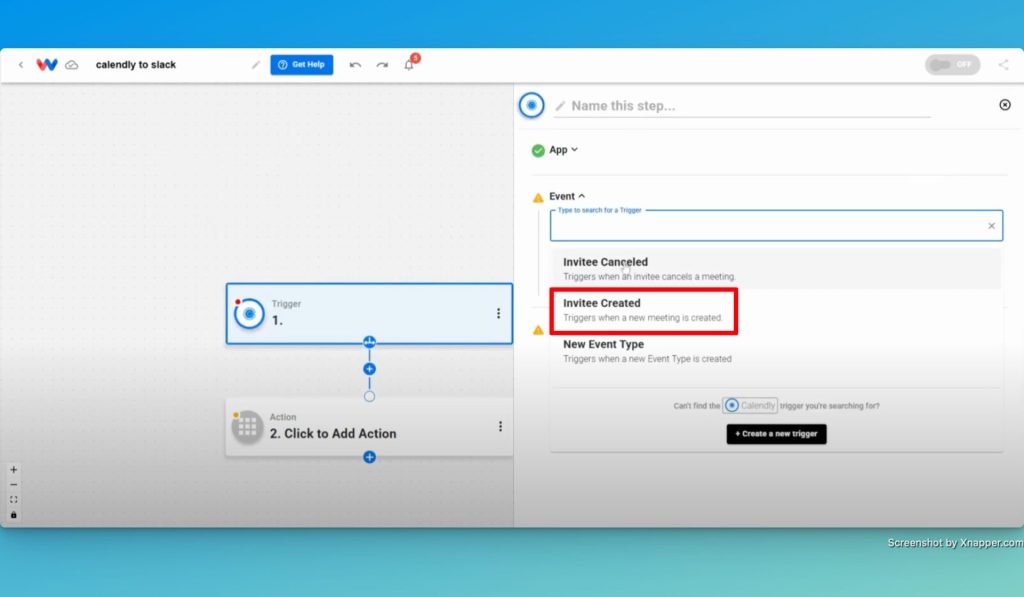Click the empty connector circle above Action

pos(369,396)
